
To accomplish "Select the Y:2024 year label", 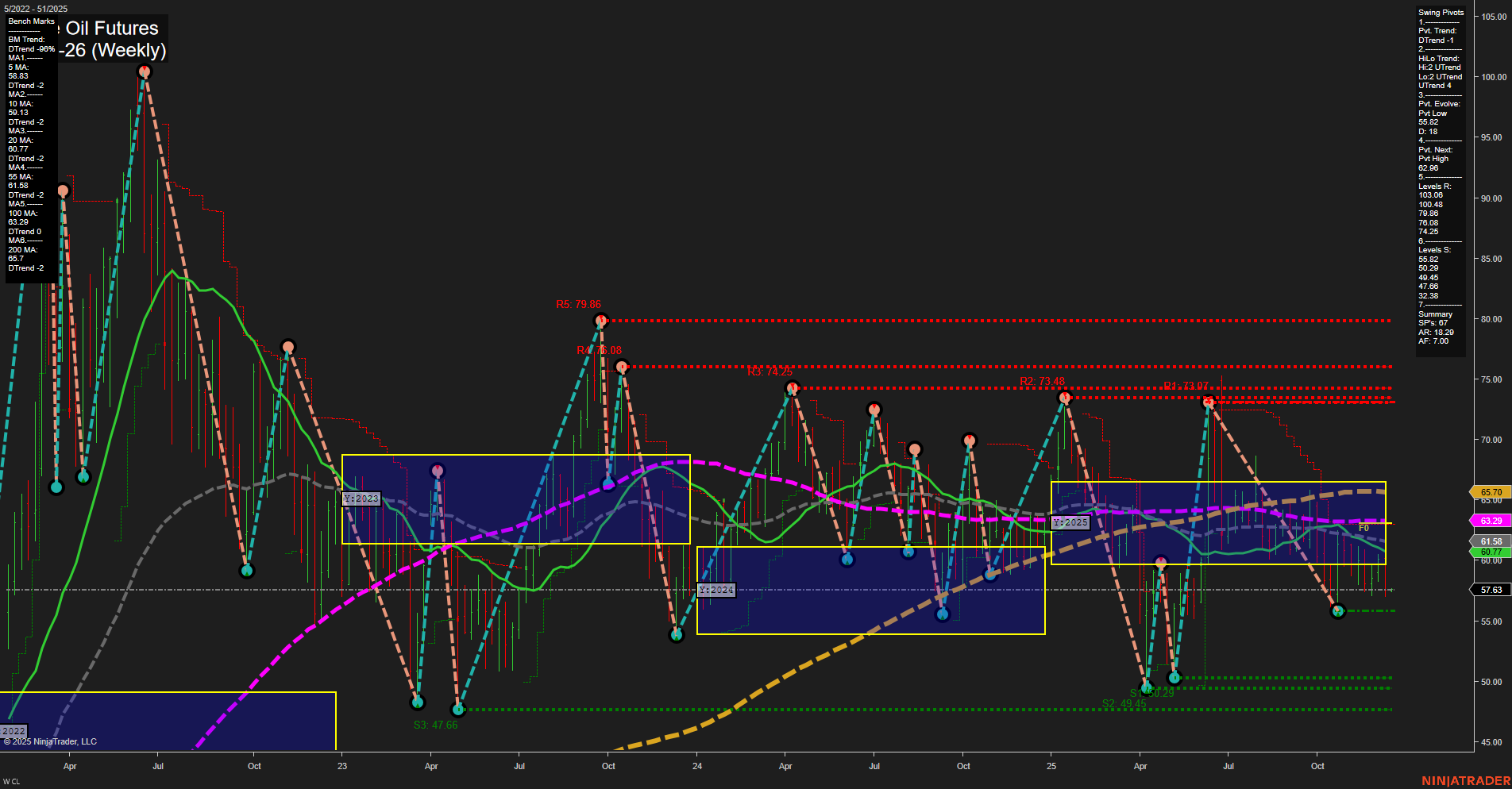I will coord(715,590).
